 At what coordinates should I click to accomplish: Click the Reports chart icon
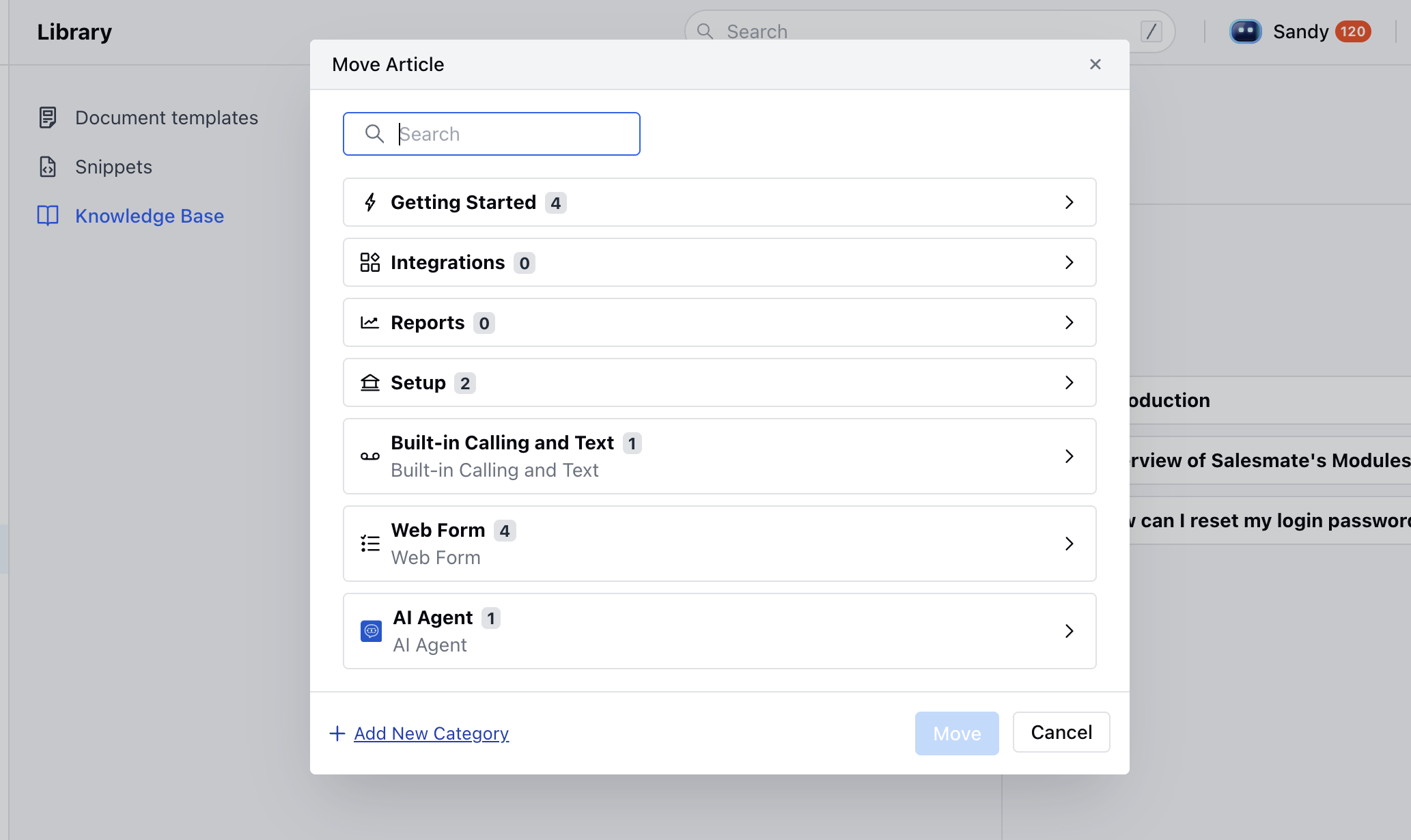click(370, 322)
